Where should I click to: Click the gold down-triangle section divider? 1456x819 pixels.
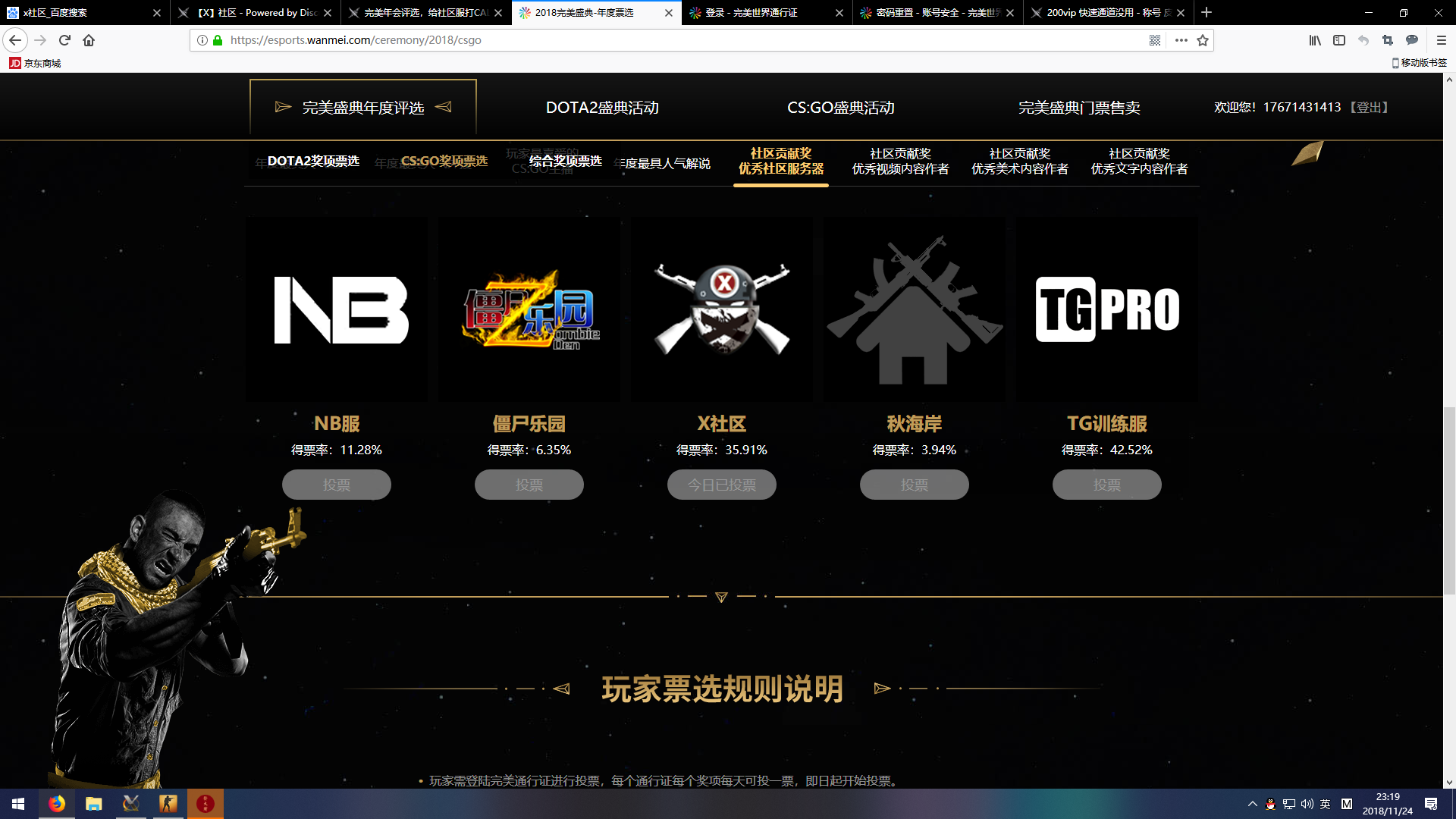click(x=721, y=597)
